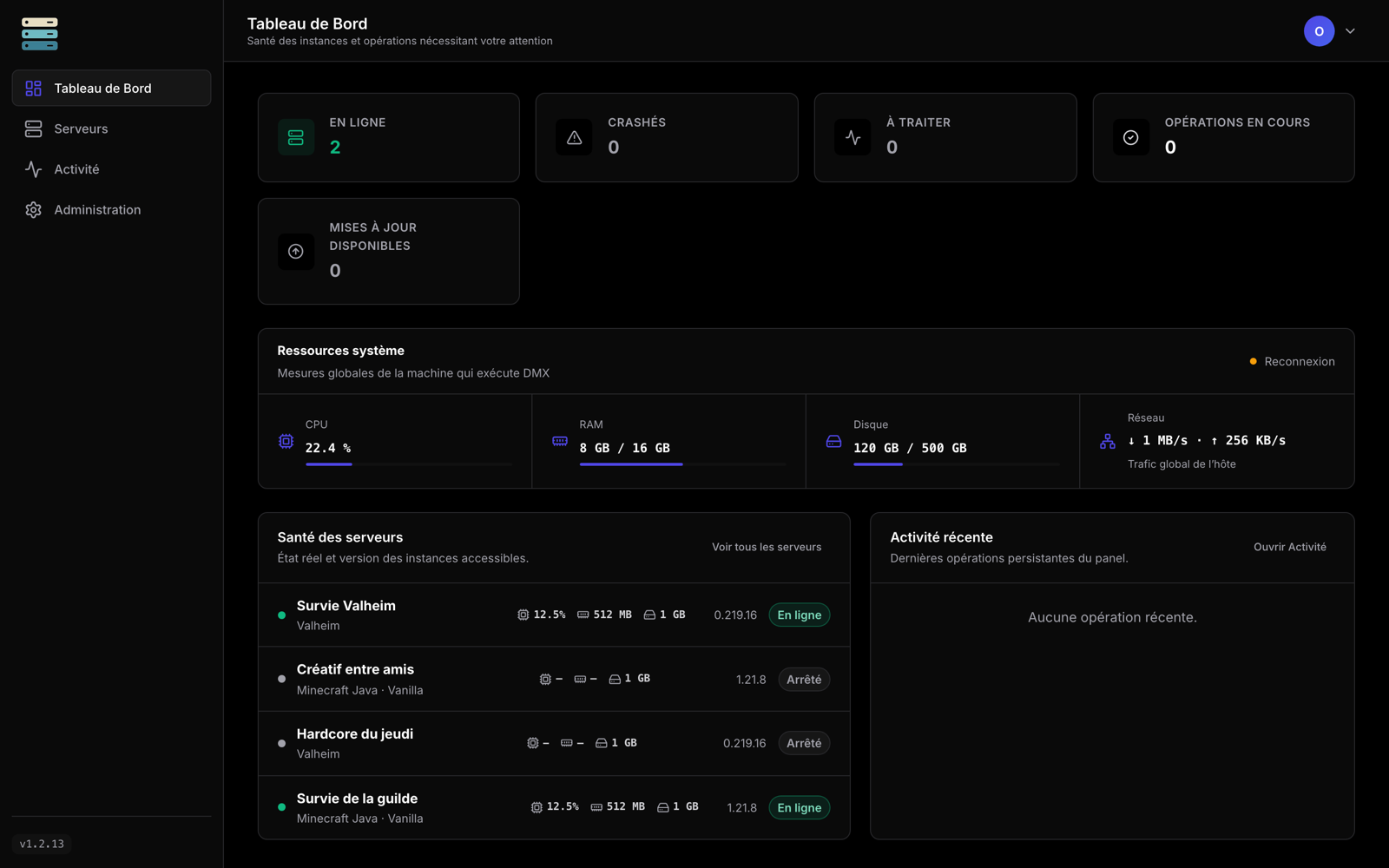Click the CPU usage progress bar
The height and width of the screenshot is (868, 1389).
pos(409,464)
